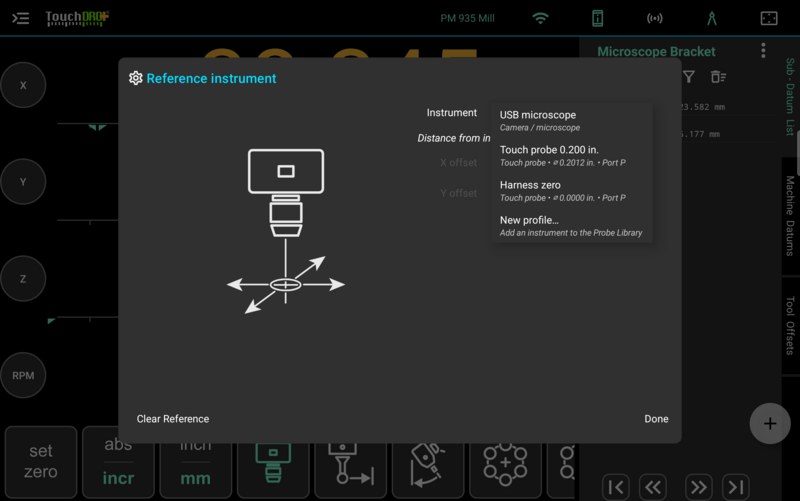Tap the RPM round button
The height and width of the screenshot is (501, 800).
[x=23, y=375]
